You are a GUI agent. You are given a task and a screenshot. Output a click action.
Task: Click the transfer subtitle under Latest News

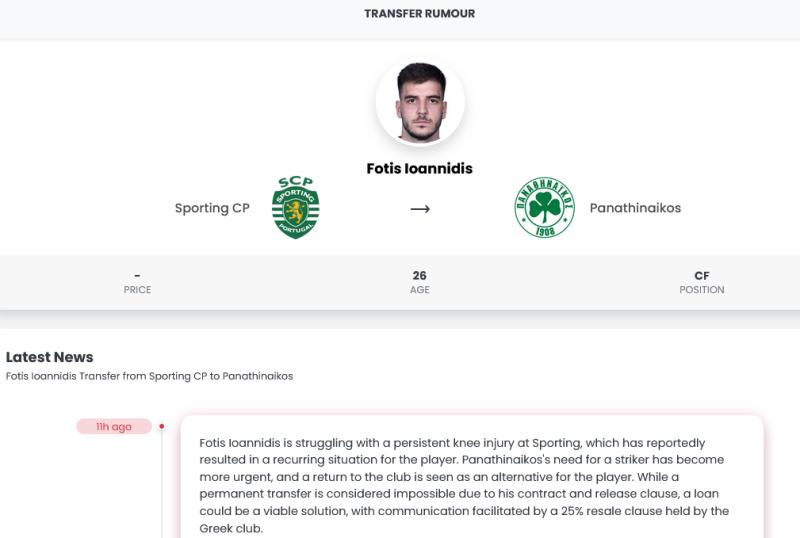point(149,376)
